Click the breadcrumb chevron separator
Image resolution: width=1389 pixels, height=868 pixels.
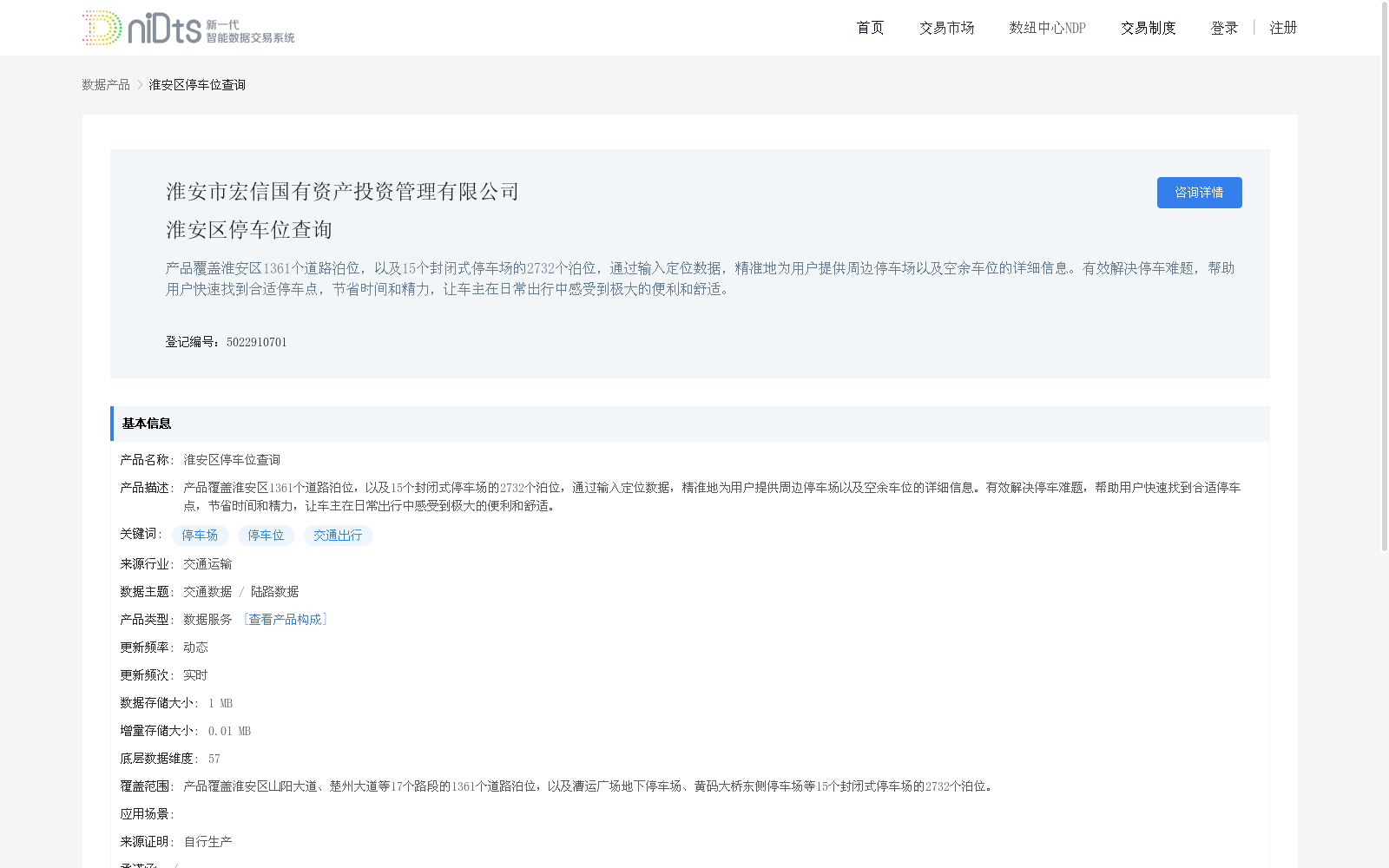pos(140,84)
